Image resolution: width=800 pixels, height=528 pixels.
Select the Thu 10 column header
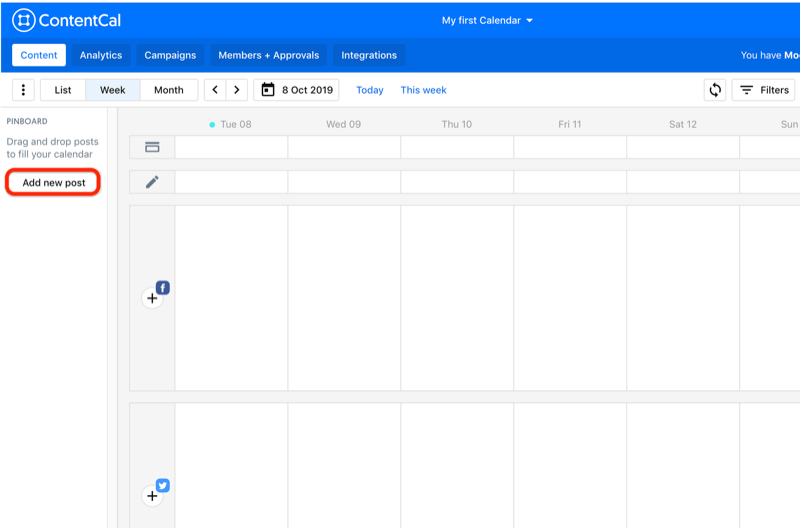(457, 124)
